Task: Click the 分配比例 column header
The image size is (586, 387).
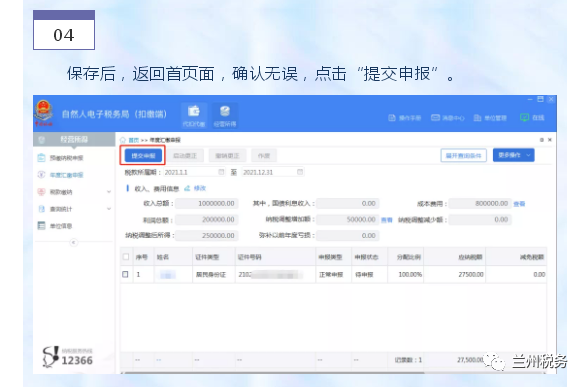Action: click(405, 257)
